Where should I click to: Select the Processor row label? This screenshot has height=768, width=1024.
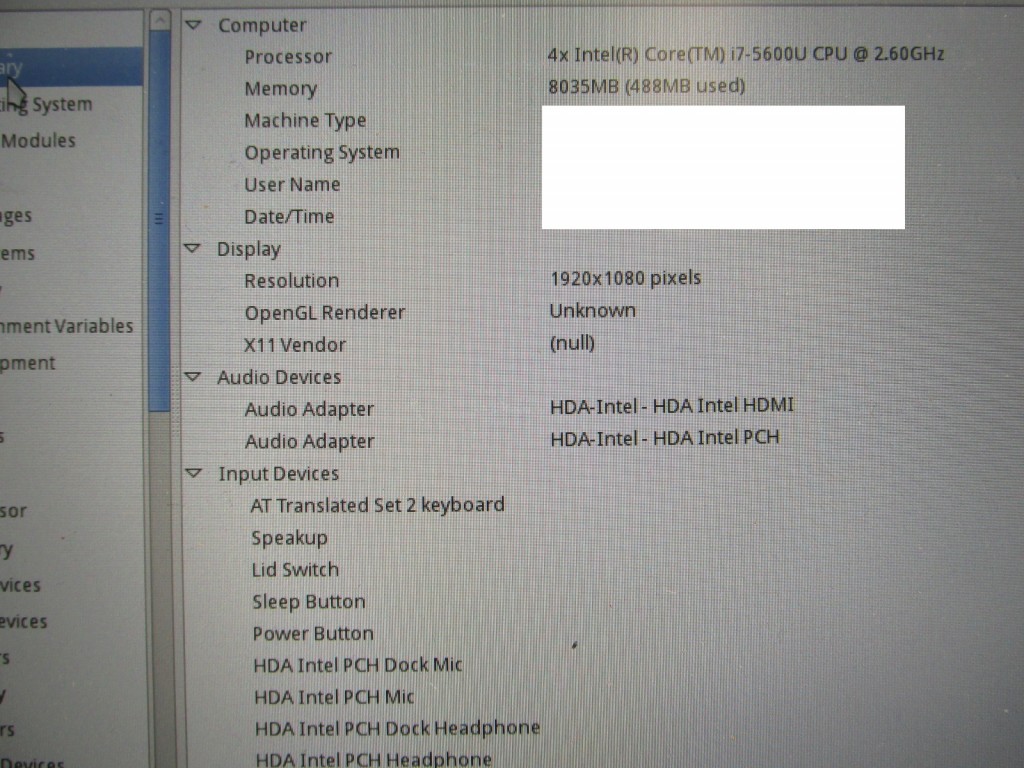pos(288,57)
